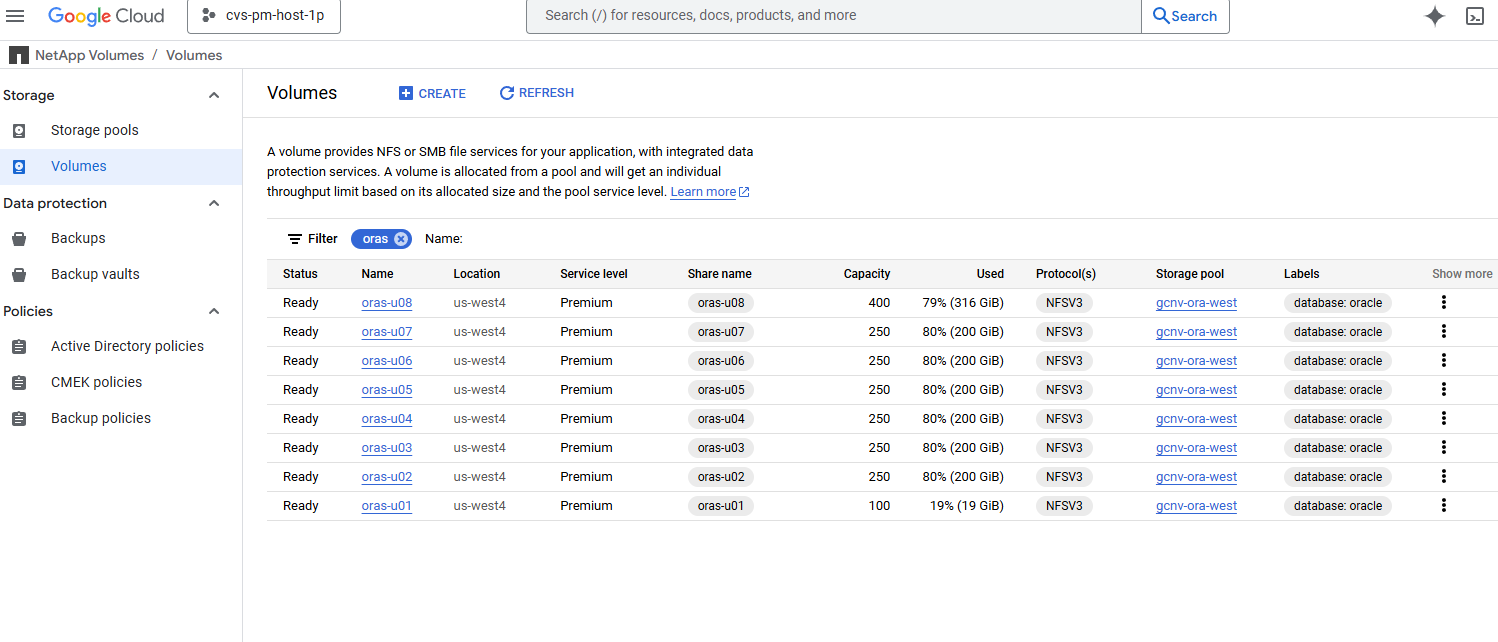Follow the Learn more link
Viewport: 1498px width, 642px height.
pos(703,192)
